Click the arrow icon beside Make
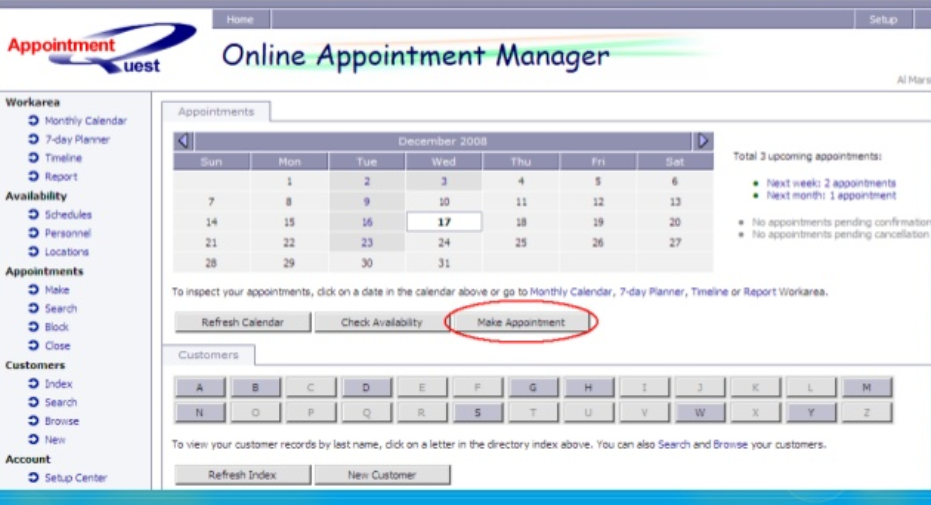Viewport: 931px width, 505px height. [33, 290]
